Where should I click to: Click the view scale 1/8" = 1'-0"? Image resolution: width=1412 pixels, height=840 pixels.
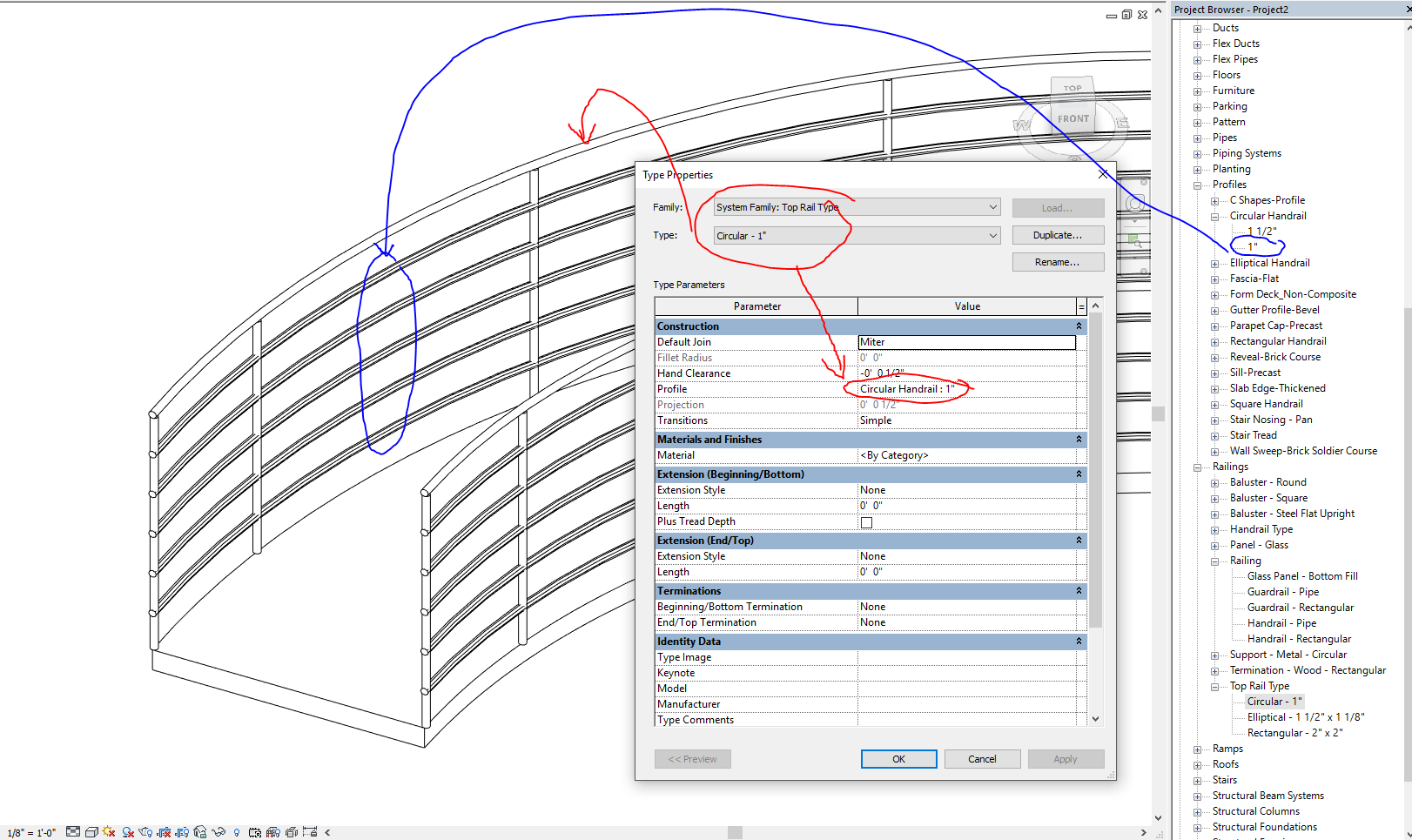pos(31,833)
